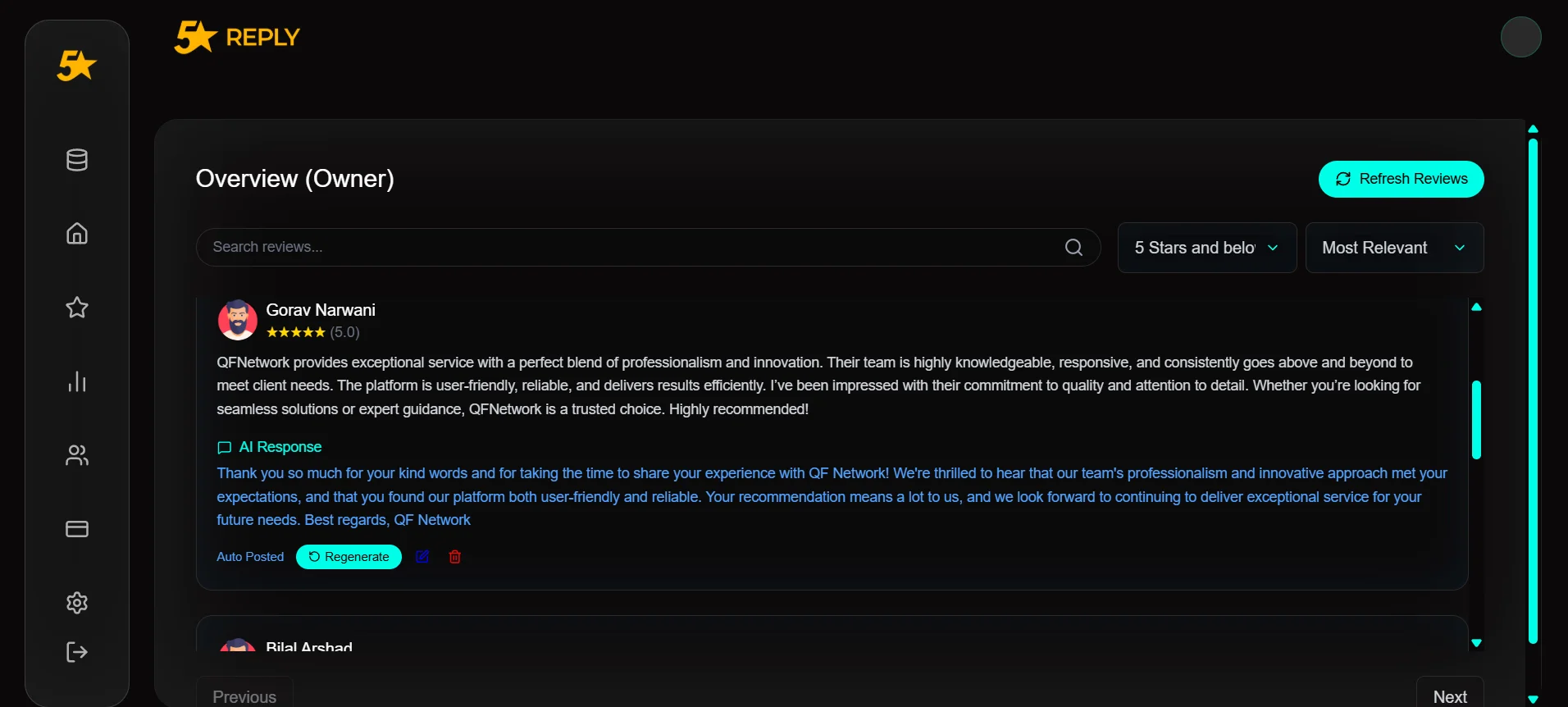This screenshot has height=707, width=1568.
Task: Click review list scroll up arrow
Action: (x=1476, y=307)
